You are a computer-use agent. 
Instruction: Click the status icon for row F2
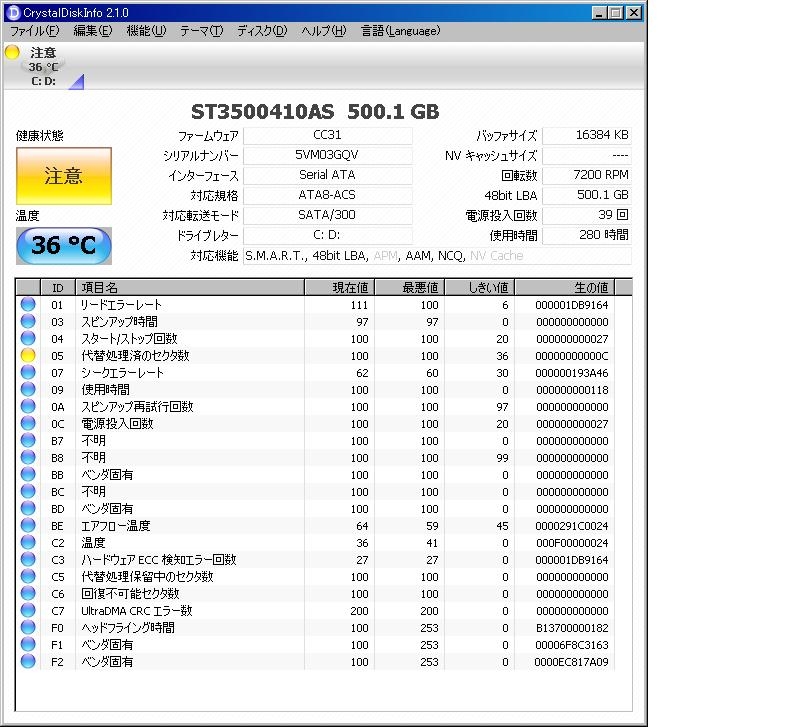(28, 662)
